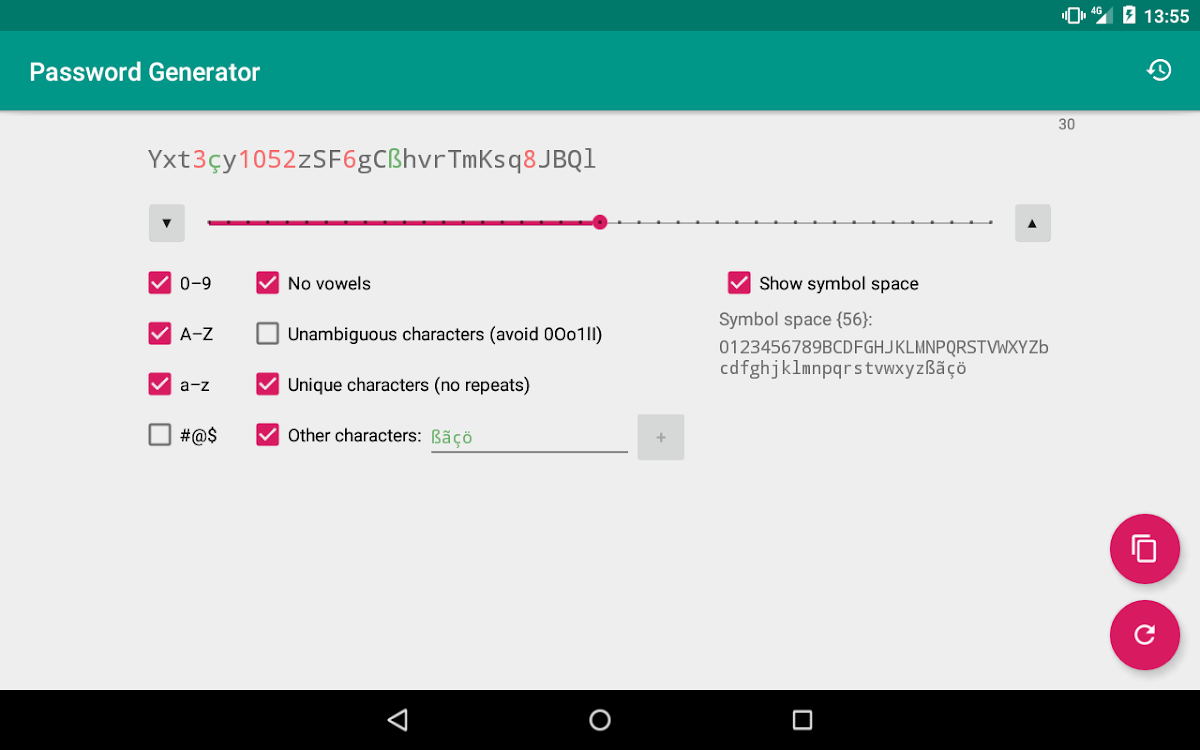1200x750 pixels.
Task: Uncheck Unique characters (no repeats)
Action: pos(267,384)
